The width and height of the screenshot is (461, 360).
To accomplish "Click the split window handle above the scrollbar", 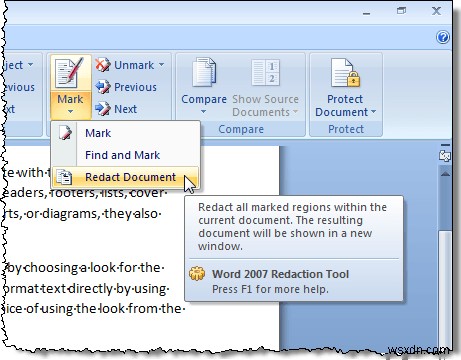I will tap(445, 145).
